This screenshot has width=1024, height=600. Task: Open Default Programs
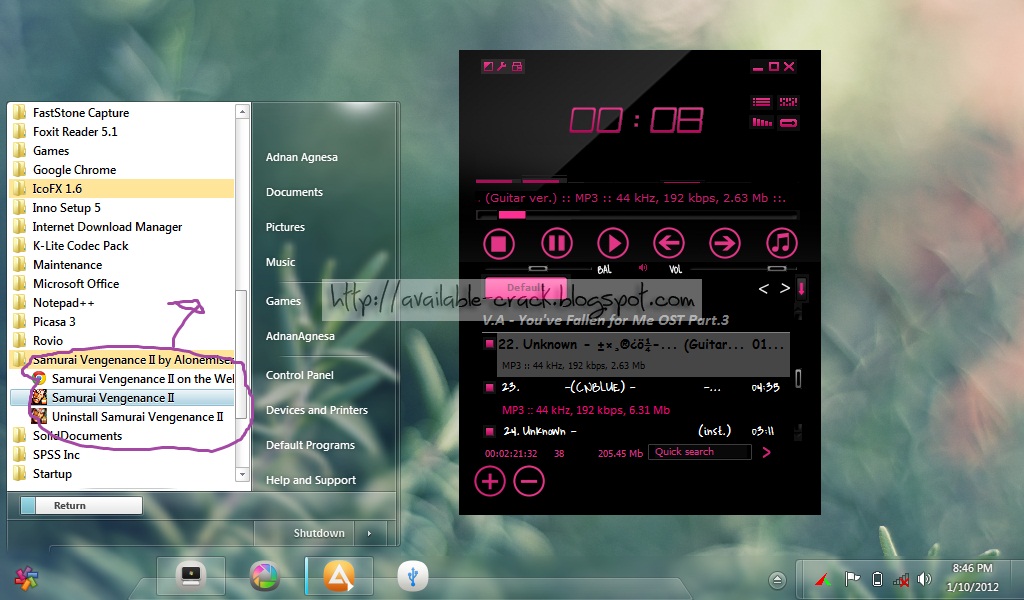[310, 445]
